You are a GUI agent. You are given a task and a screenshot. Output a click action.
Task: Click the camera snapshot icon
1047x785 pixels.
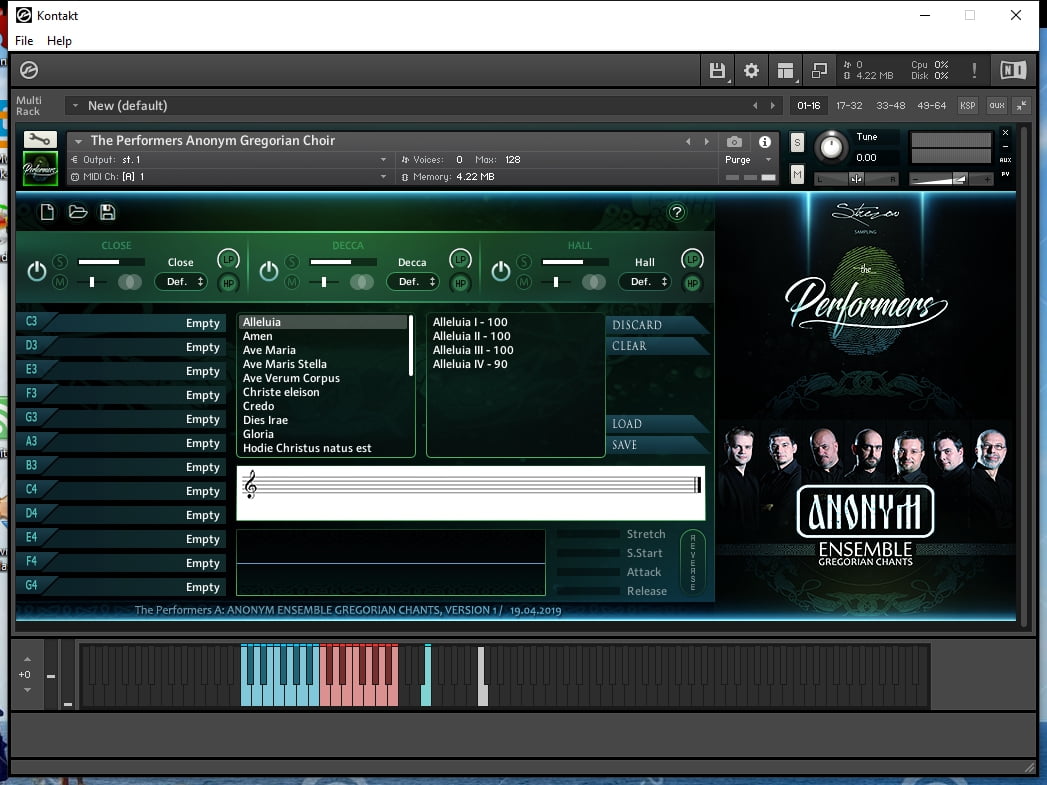pos(734,142)
